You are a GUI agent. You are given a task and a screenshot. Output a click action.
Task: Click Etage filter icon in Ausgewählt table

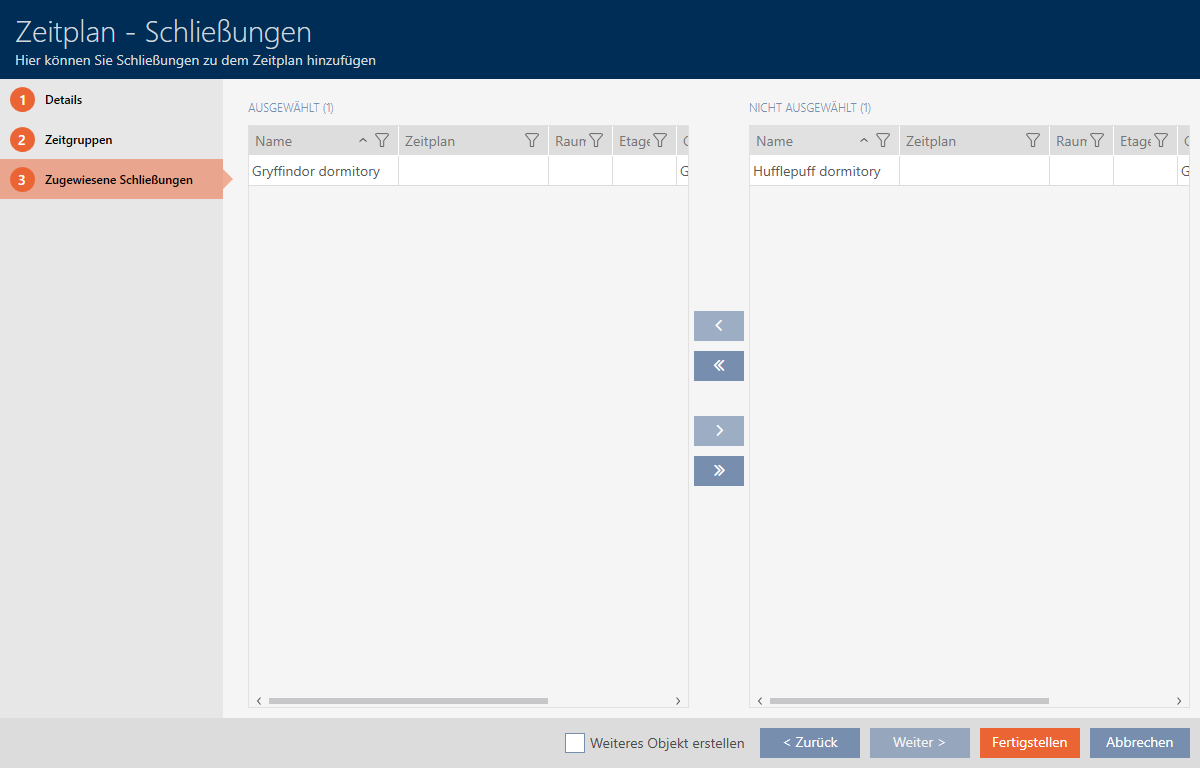point(660,141)
